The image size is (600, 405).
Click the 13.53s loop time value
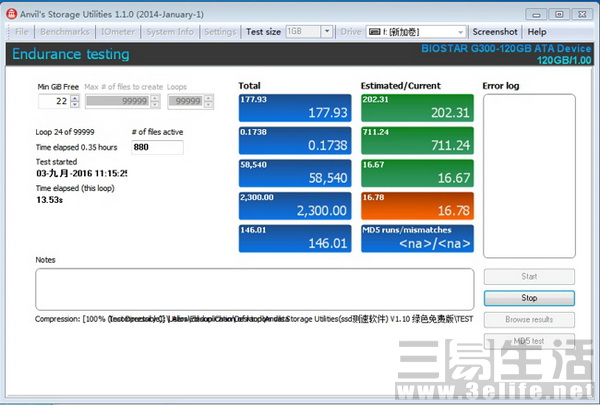(49, 200)
